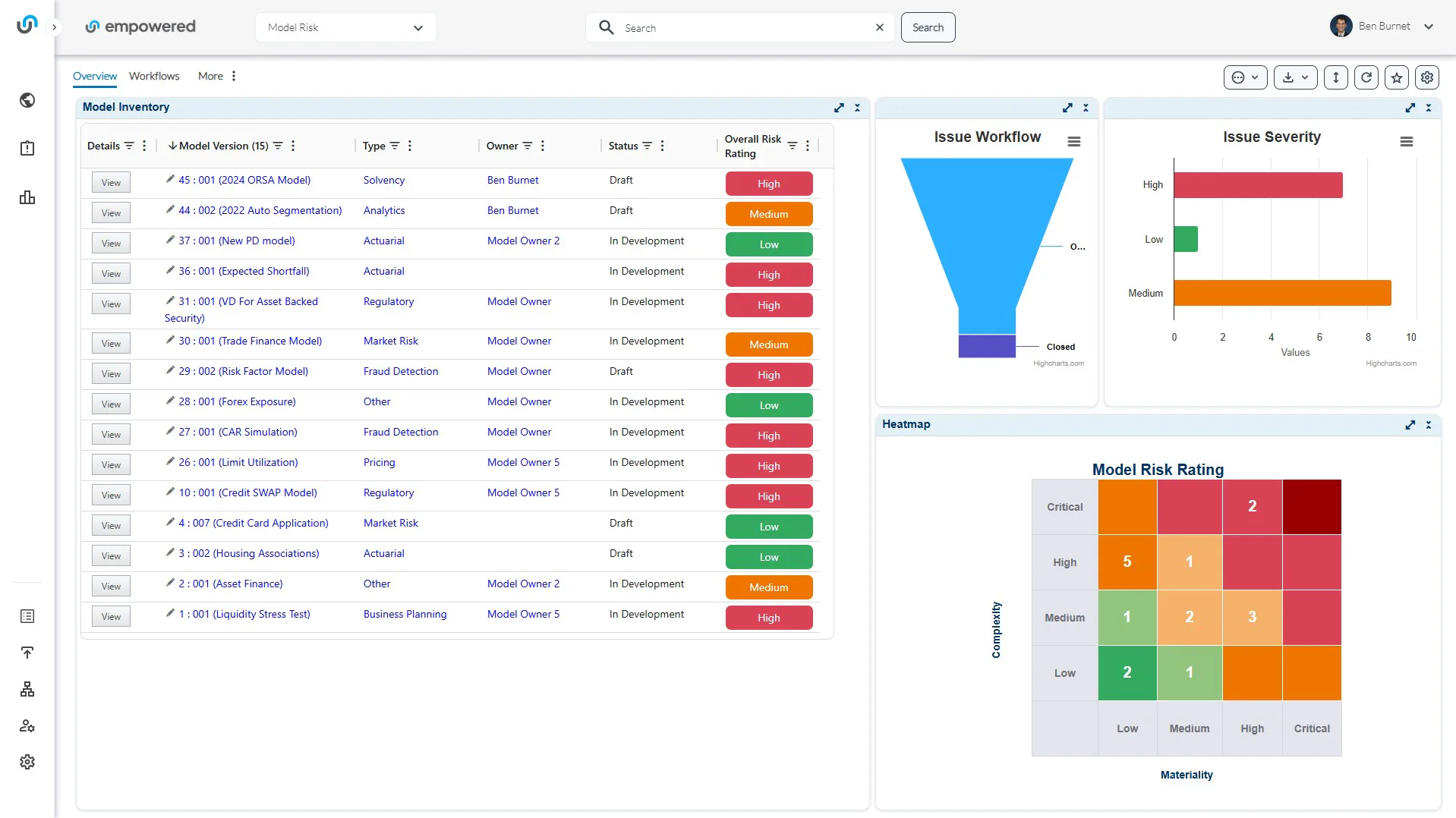The image size is (1456, 818).
Task: Collapse the Heatmap panel
Action: [x=1429, y=425]
